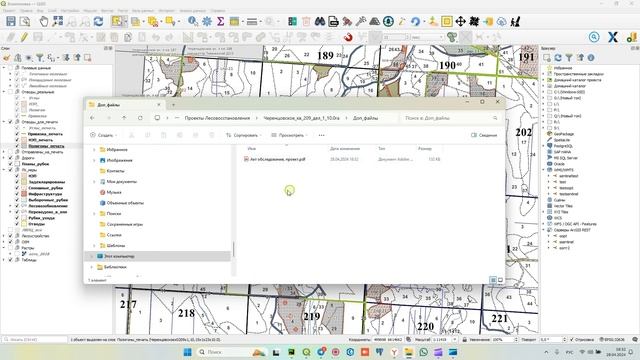Image resolution: width=640 pixels, height=360 pixels.
Task: Click the Browser panel filter funnel icon
Action: 569,58
